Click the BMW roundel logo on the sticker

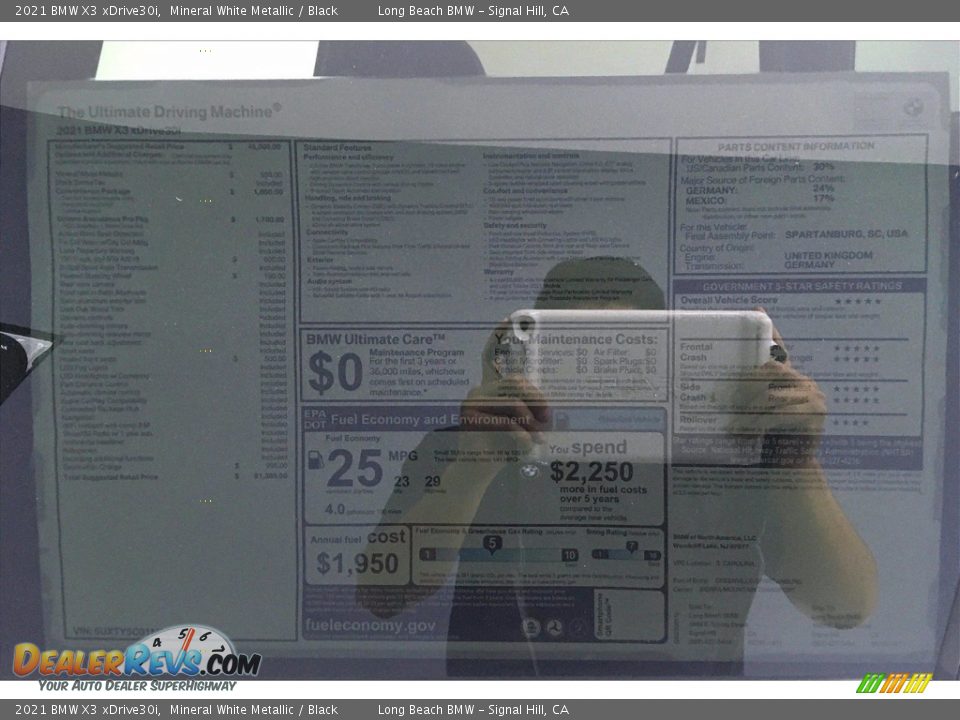[913, 108]
